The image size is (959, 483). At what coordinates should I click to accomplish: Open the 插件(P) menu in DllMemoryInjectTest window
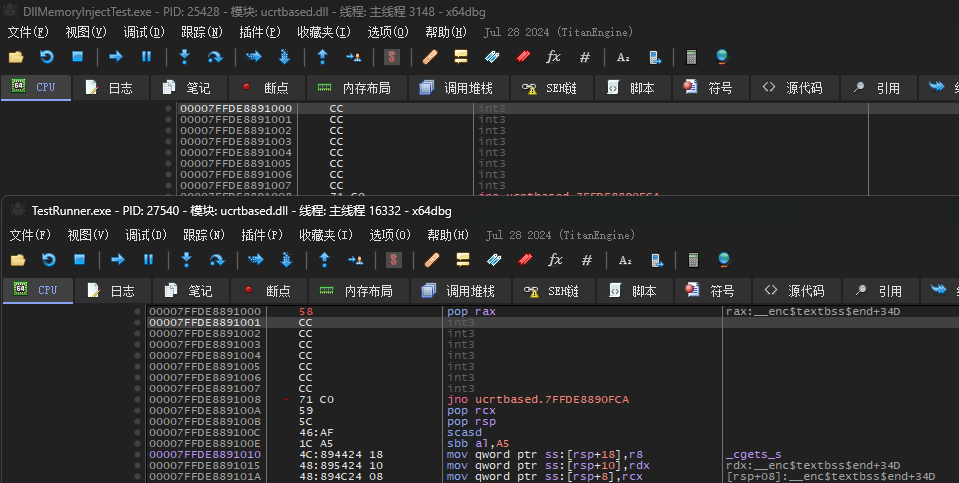click(259, 32)
